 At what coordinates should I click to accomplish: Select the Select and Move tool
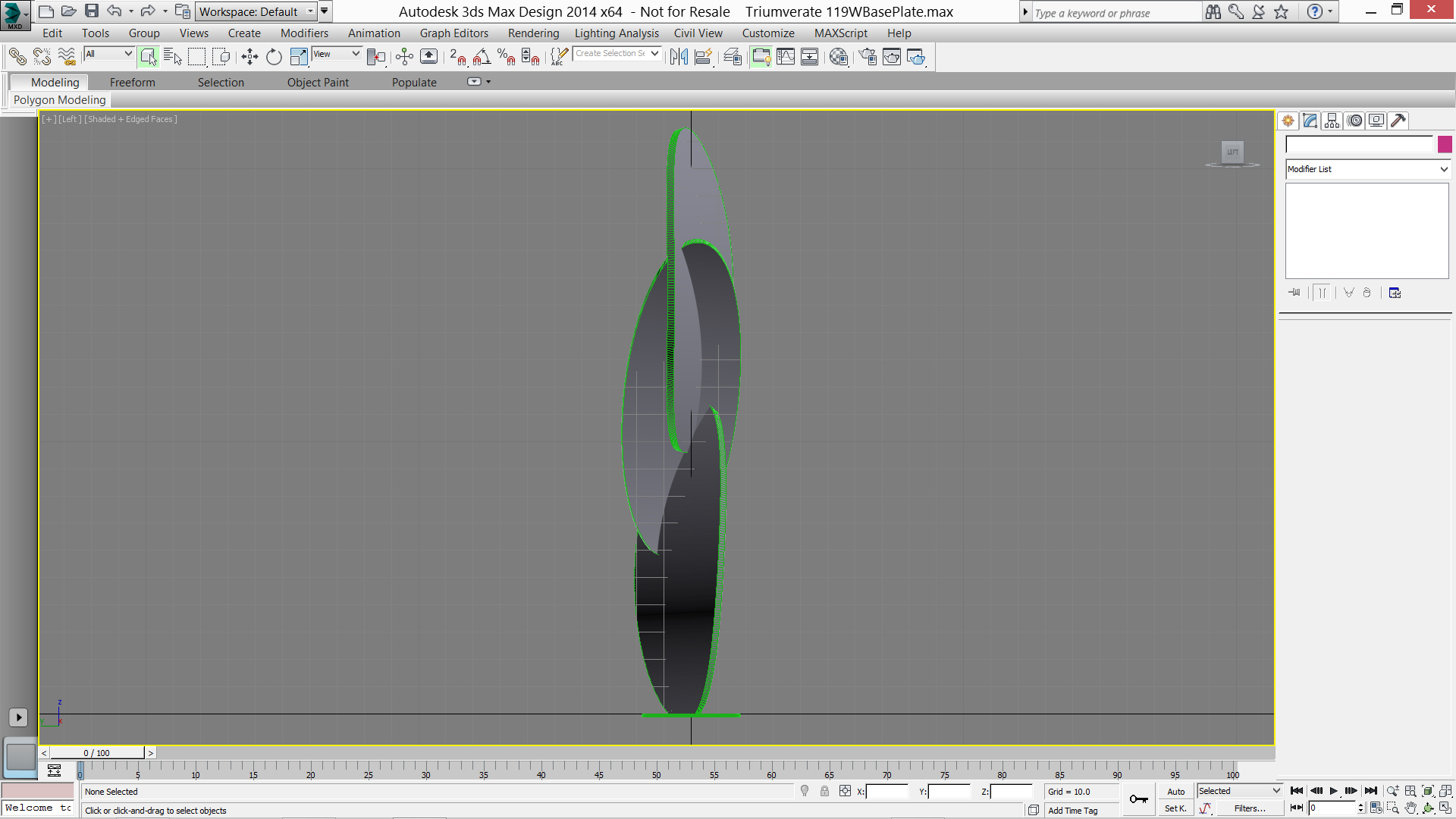249,57
